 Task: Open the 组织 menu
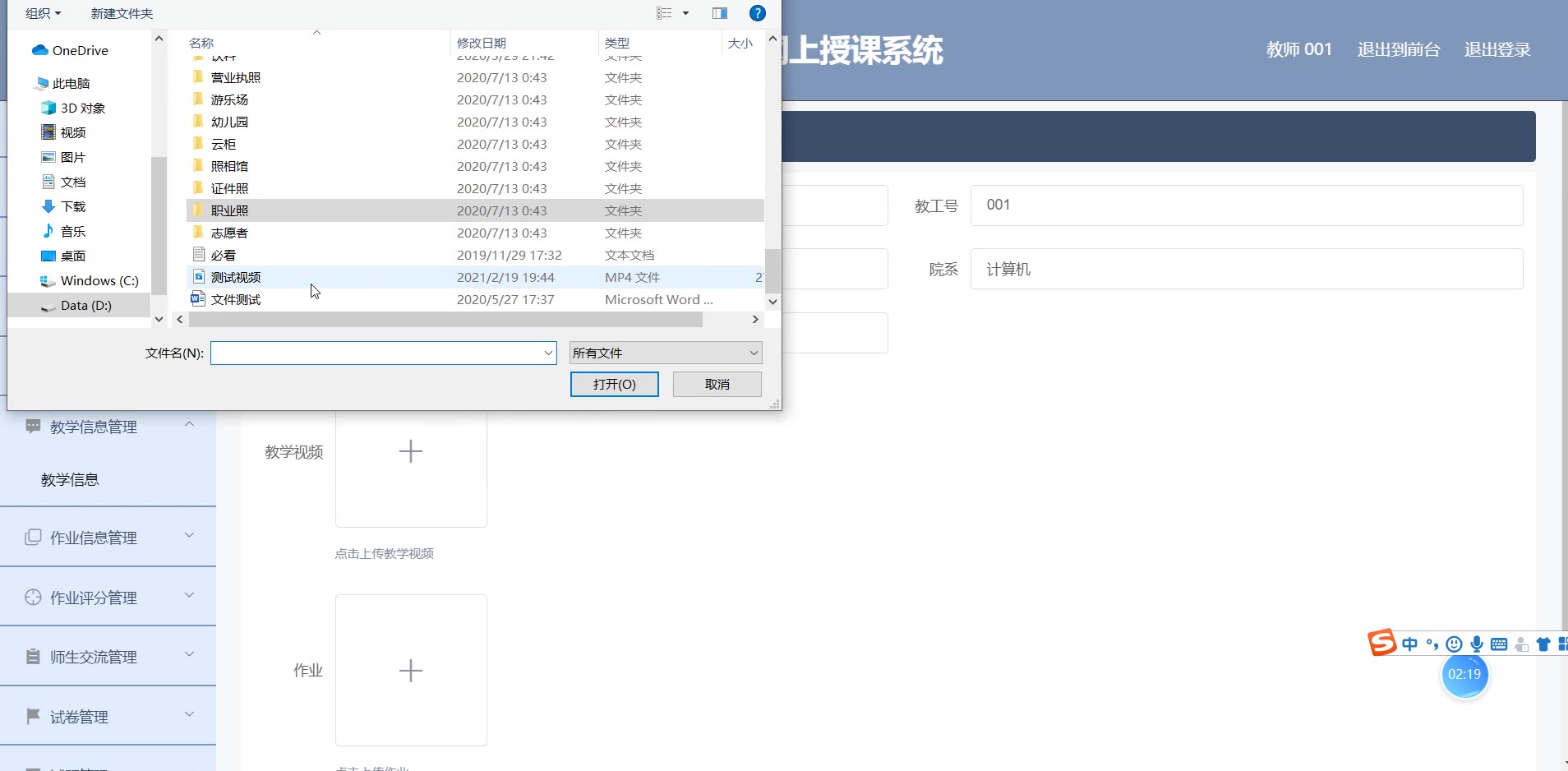[44, 13]
